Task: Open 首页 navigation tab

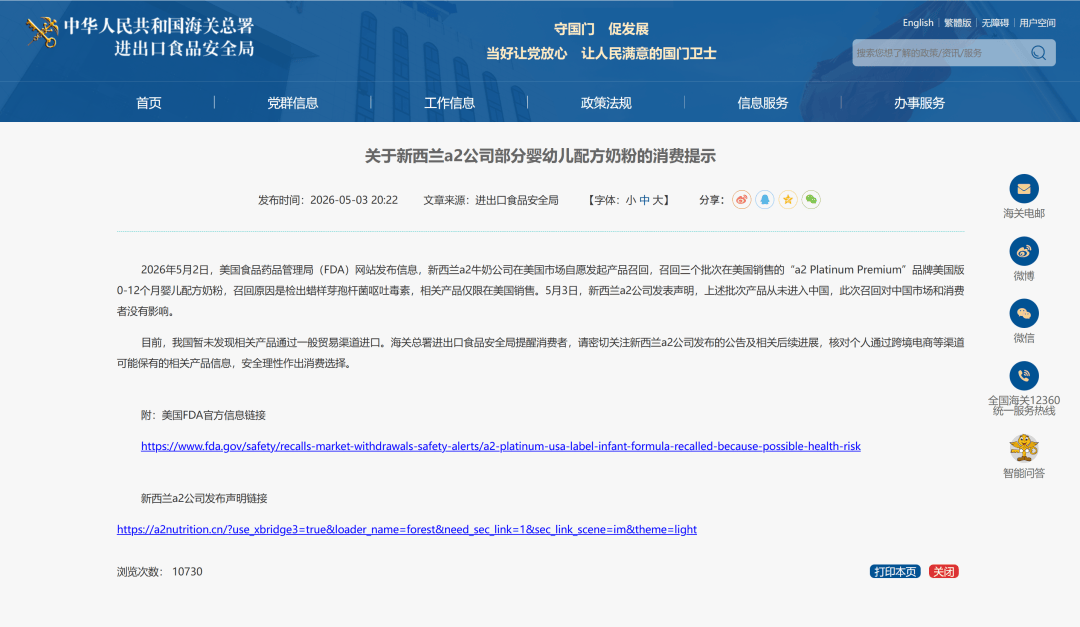Action: pyautogui.click(x=149, y=103)
